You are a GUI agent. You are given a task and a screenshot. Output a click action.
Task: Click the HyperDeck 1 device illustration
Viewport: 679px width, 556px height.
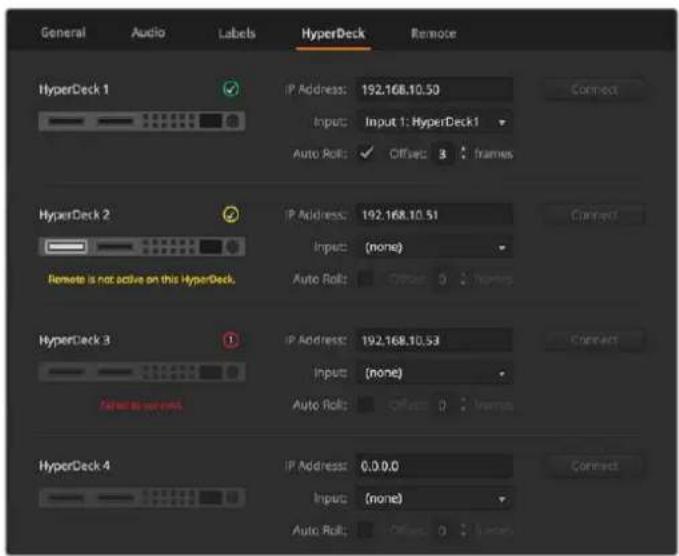coord(142,121)
